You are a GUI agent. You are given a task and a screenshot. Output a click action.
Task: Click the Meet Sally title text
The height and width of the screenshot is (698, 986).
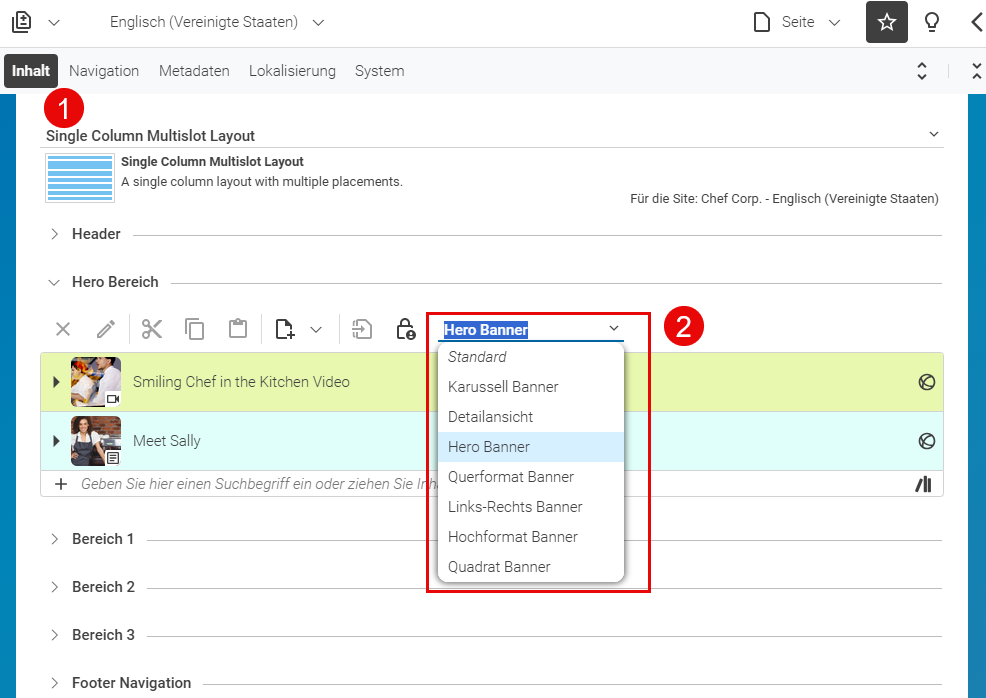point(167,441)
